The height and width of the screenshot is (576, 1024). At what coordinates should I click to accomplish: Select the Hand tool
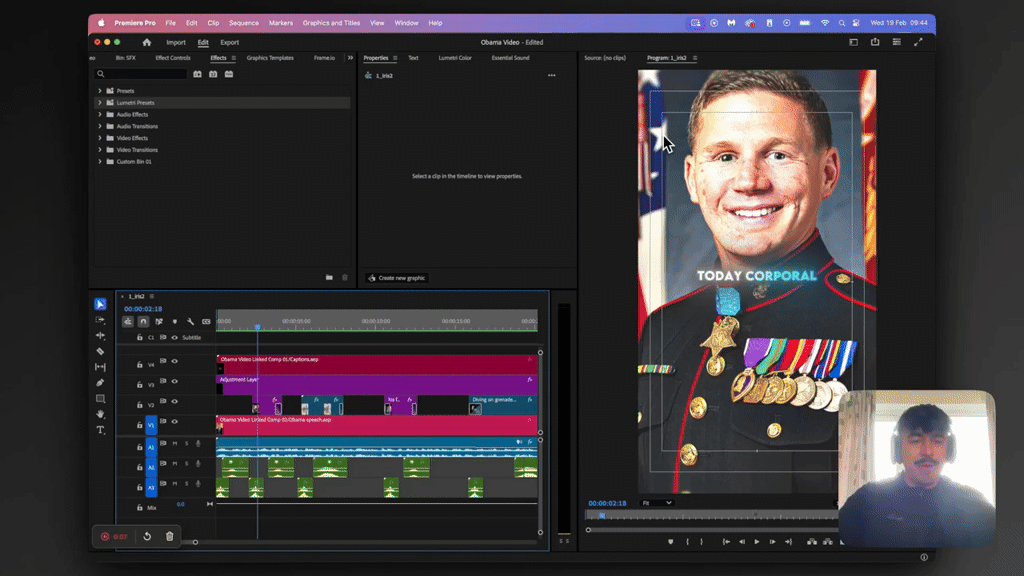100,414
